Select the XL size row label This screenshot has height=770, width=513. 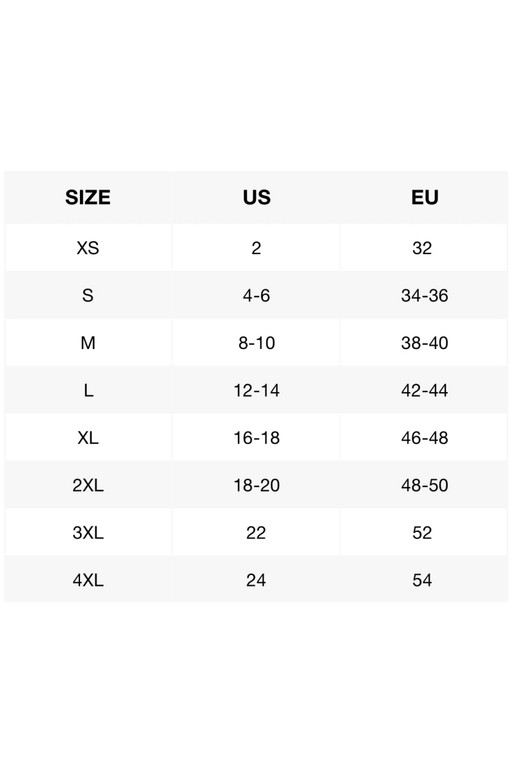(x=88, y=438)
